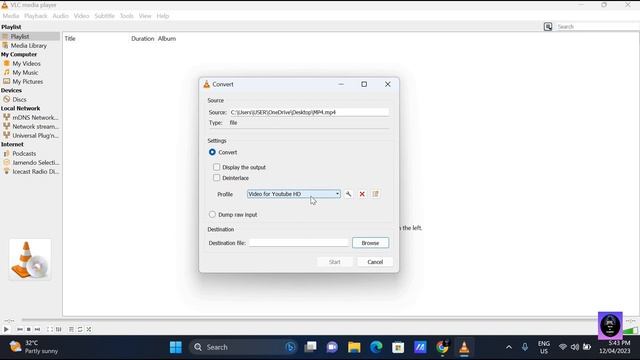Click the VLC cone album art thumbnail
The height and width of the screenshot is (360, 640).
pyautogui.click(x=30, y=260)
